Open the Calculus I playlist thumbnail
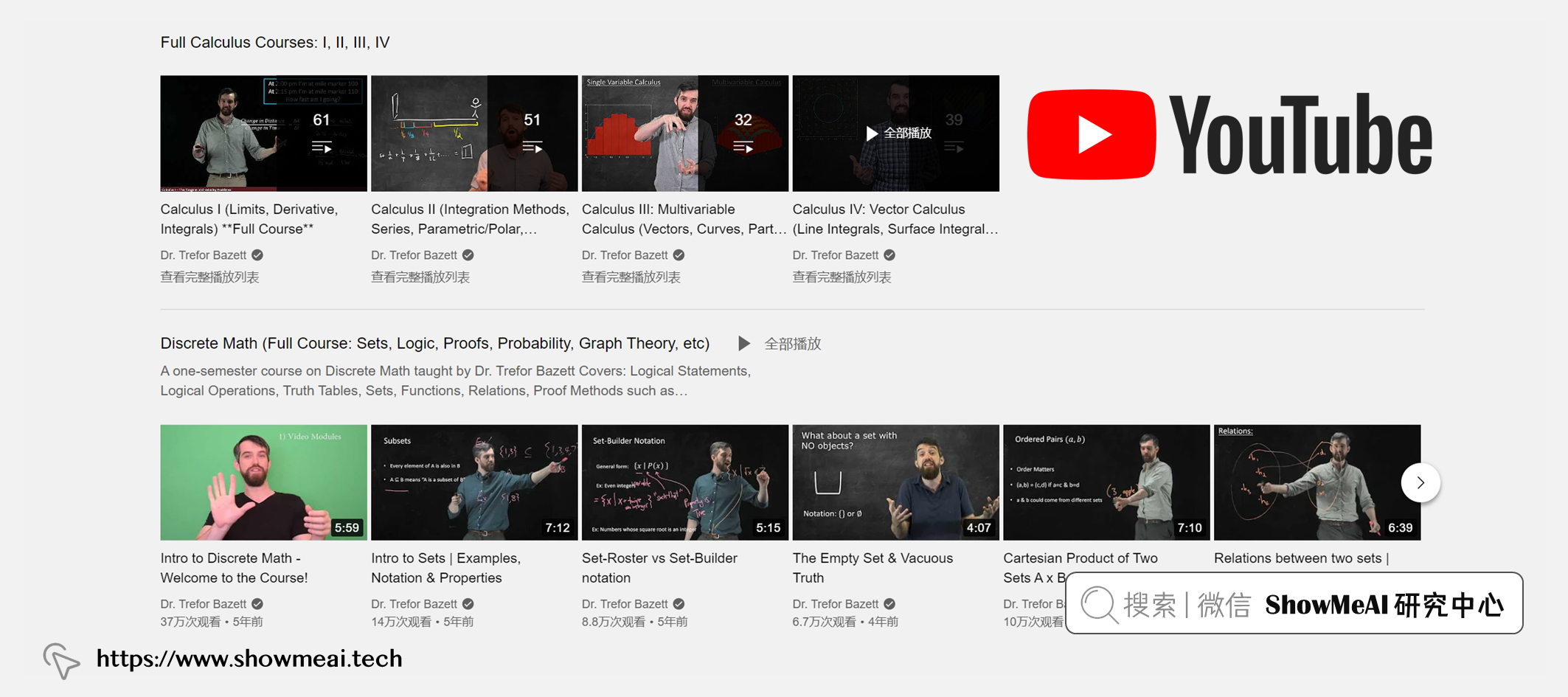 click(x=263, y=133)
